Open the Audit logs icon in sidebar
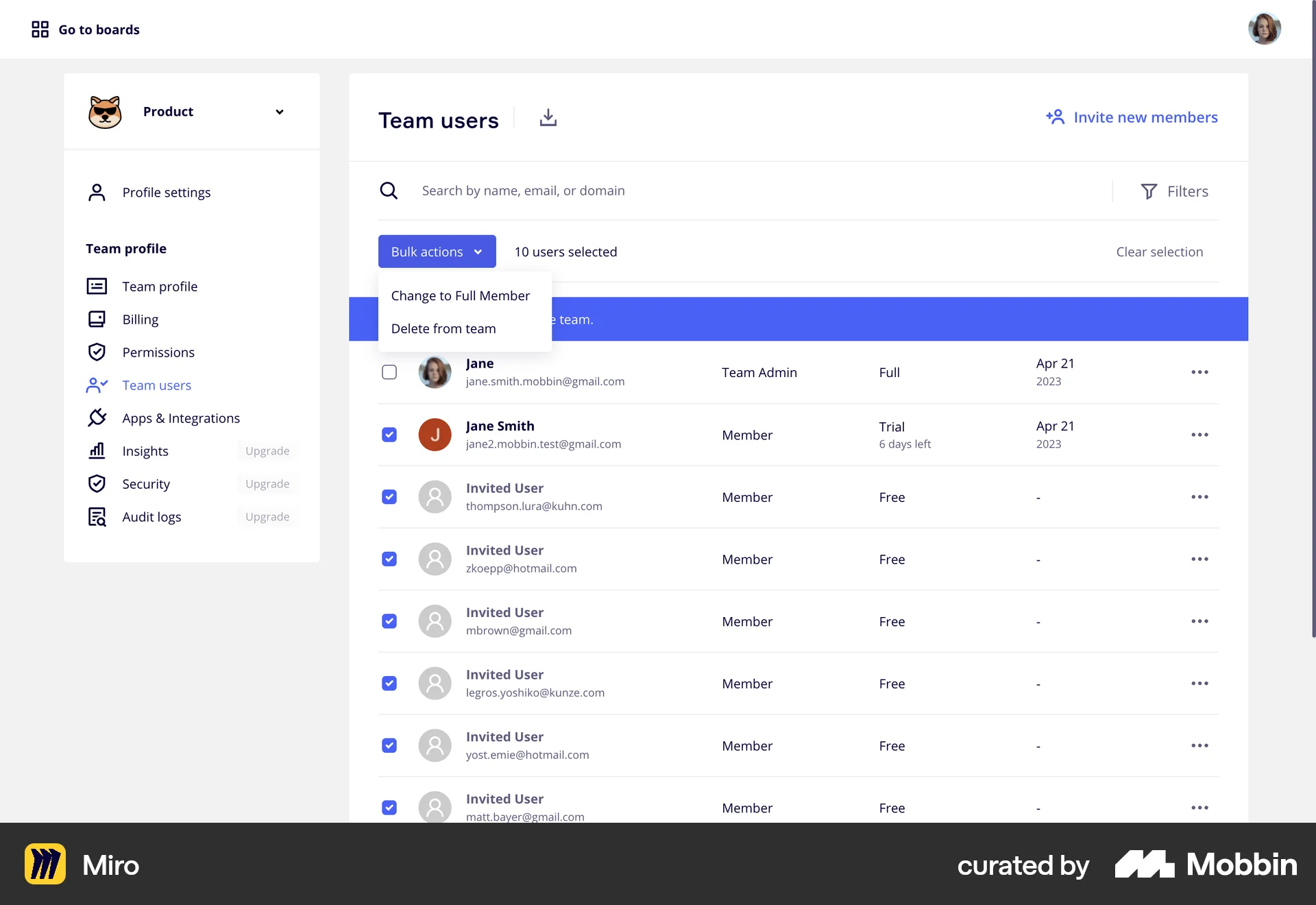 (97, 517)
